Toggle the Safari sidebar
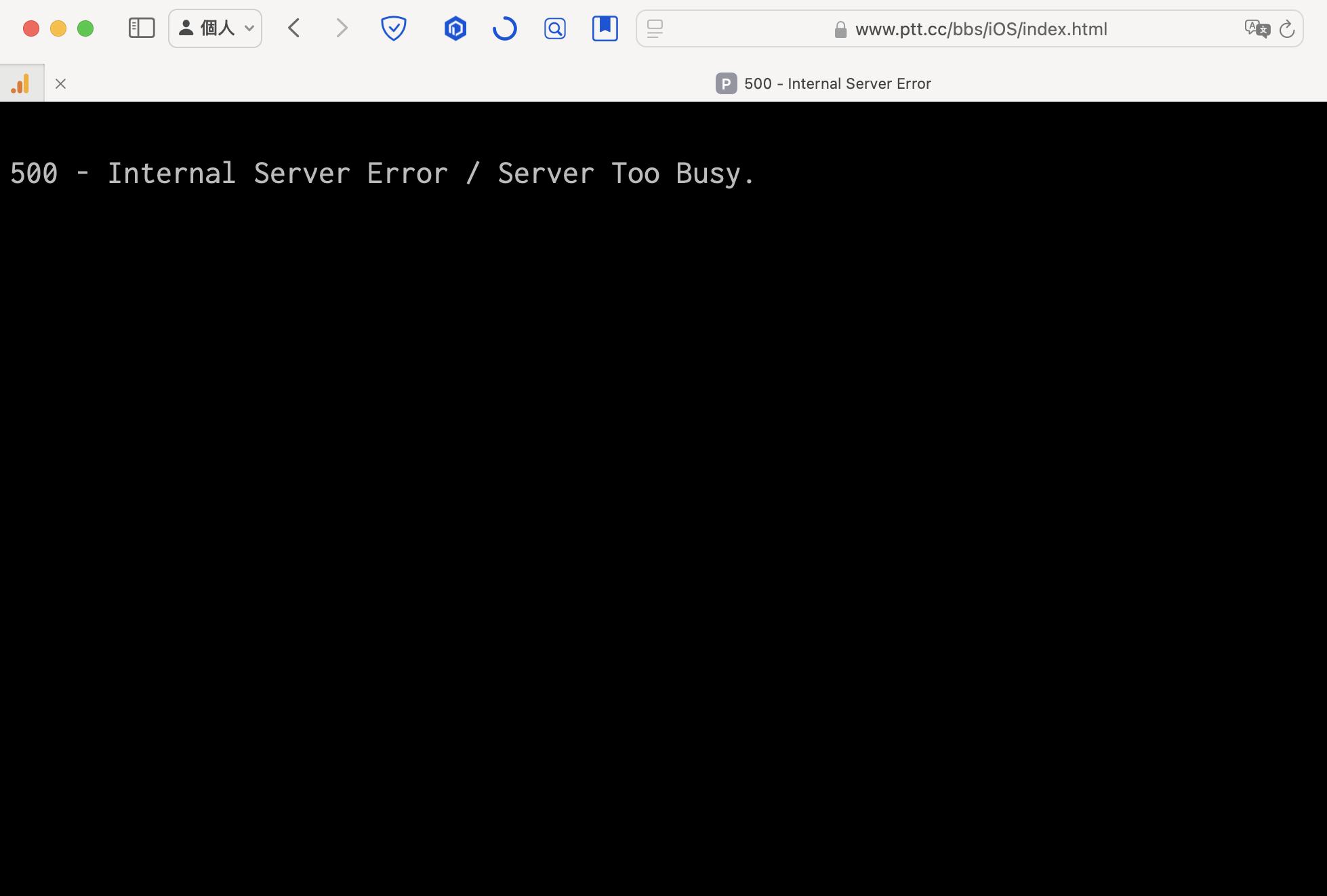The height and width of the screenshot is (896, 1327). 142,28
